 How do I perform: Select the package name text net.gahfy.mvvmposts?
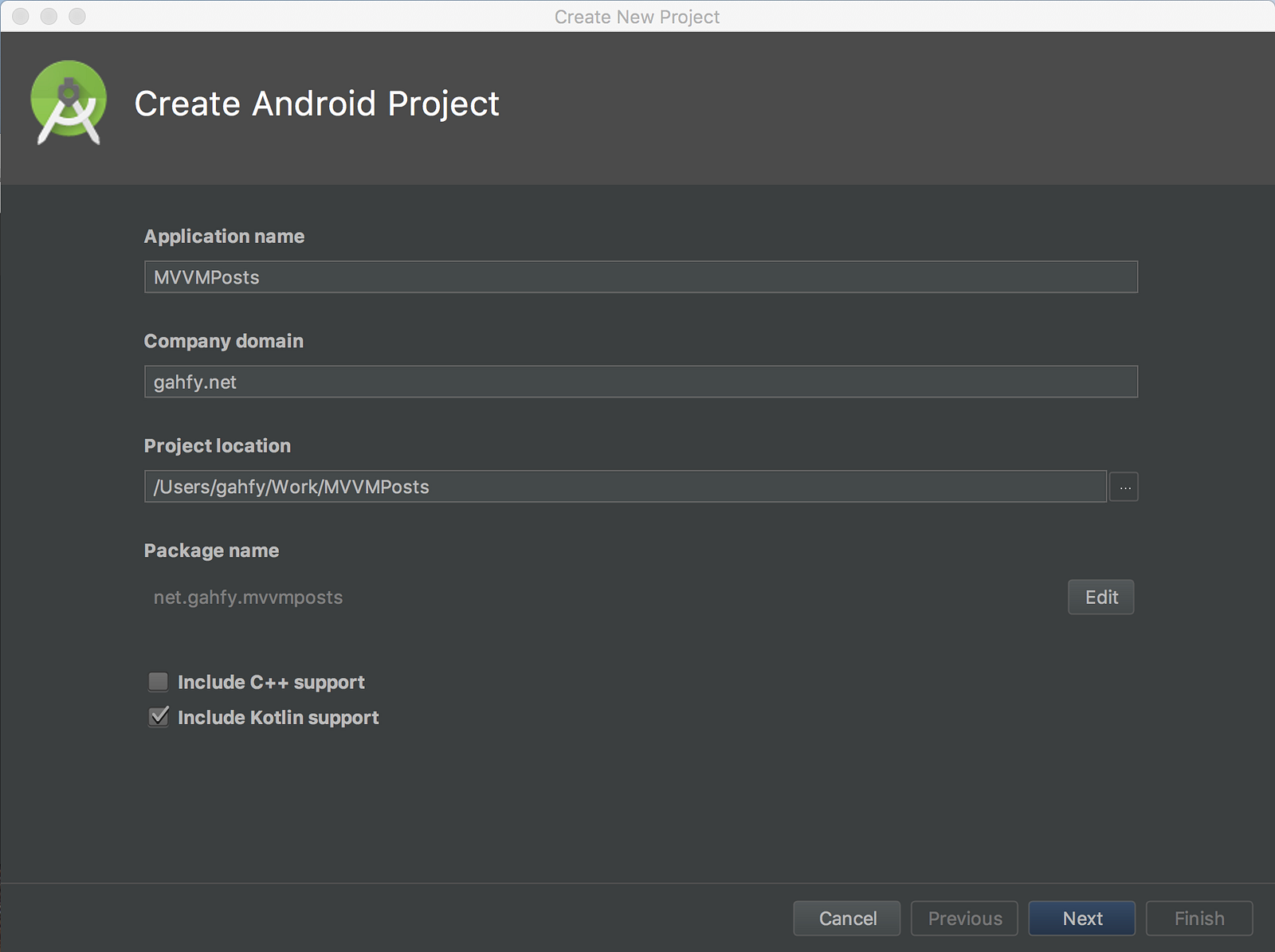(x=248, y=597)
